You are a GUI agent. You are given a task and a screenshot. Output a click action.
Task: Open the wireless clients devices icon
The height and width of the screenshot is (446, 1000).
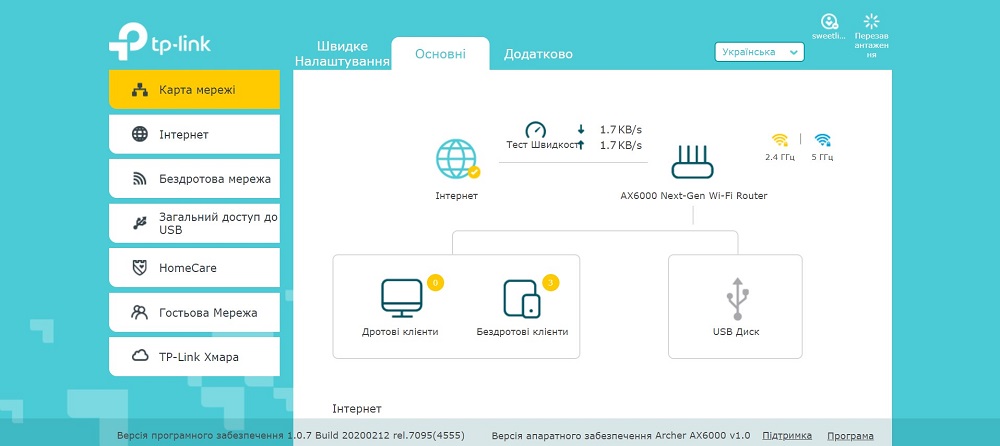[522, 298]
